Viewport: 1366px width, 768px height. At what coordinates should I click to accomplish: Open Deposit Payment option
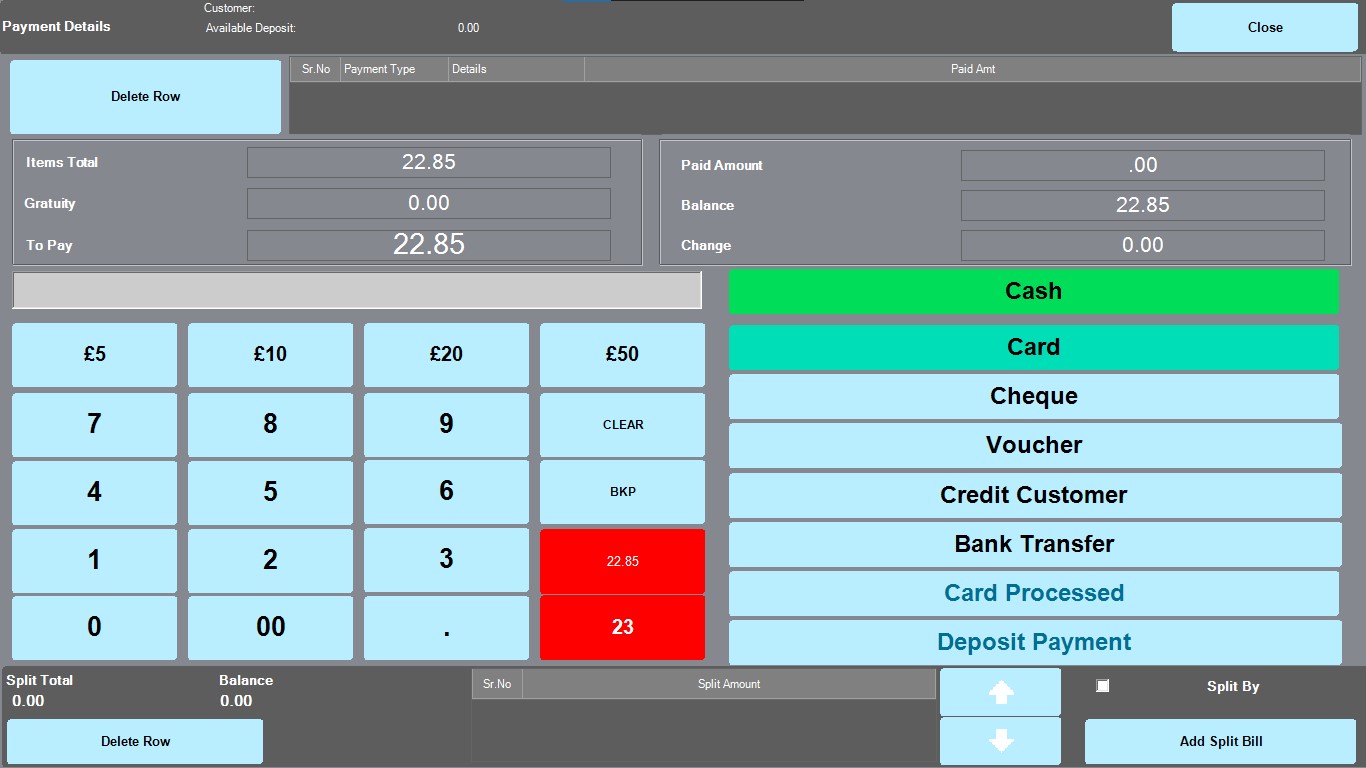1033,642
